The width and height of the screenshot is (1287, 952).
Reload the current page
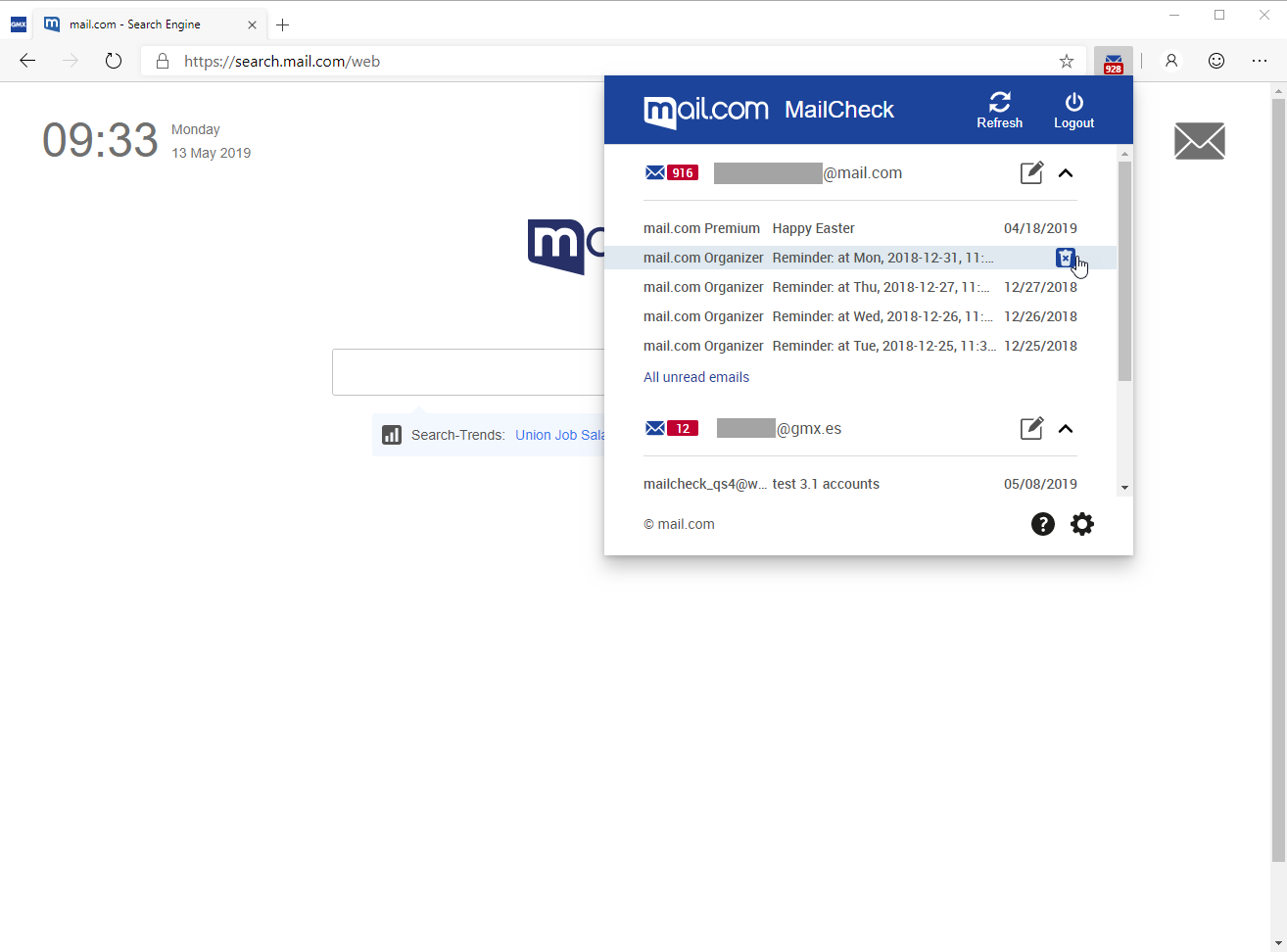(114, 61)
